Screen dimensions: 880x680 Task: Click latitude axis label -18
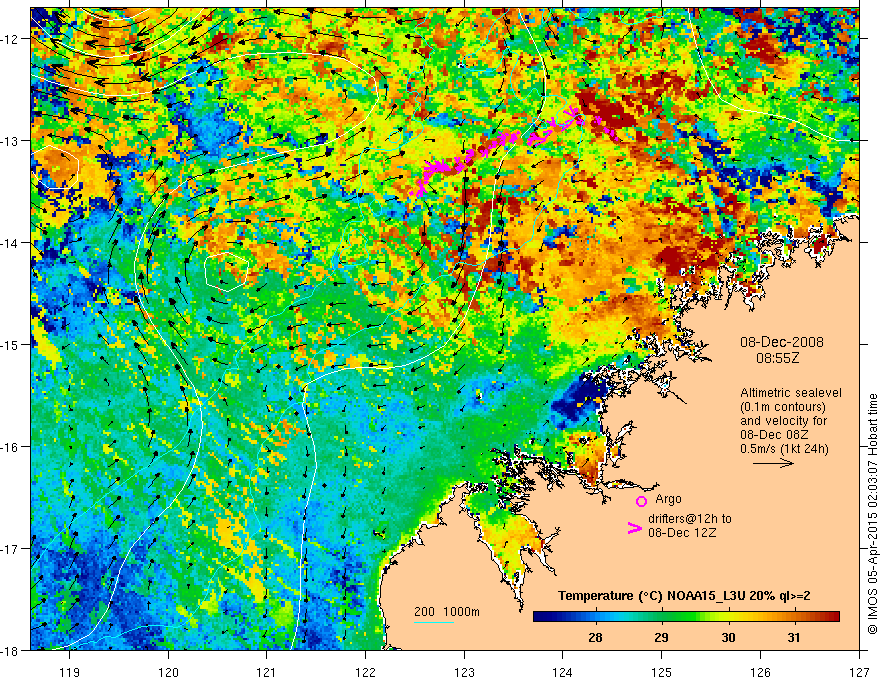pyautogui.click(x=11, y=651)
